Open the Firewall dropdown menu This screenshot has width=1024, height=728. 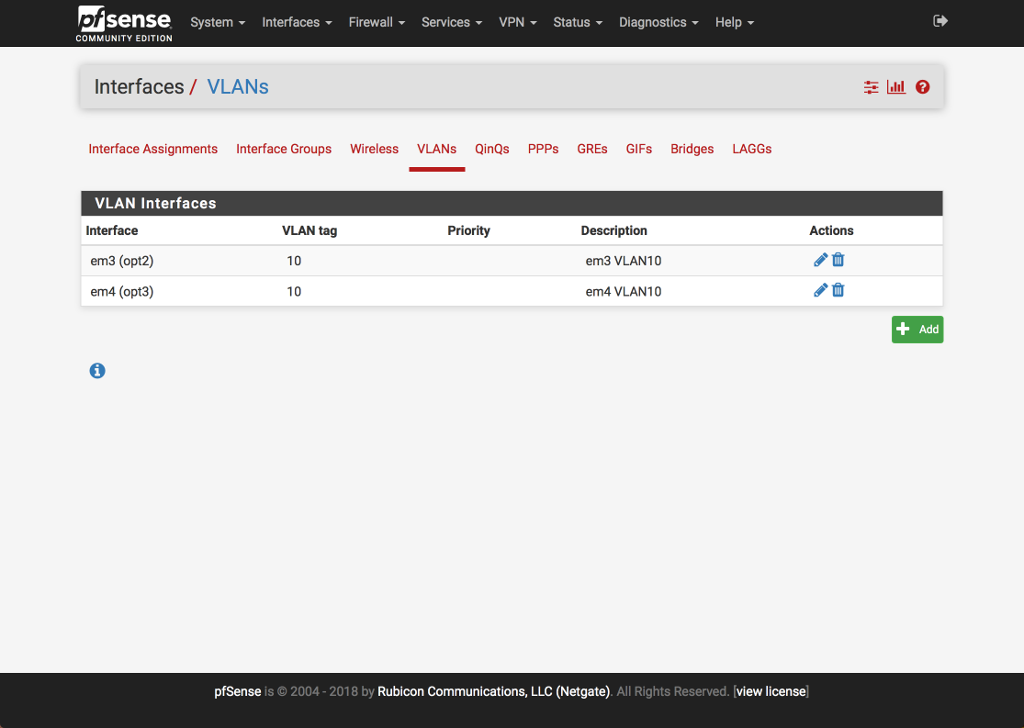376,22
